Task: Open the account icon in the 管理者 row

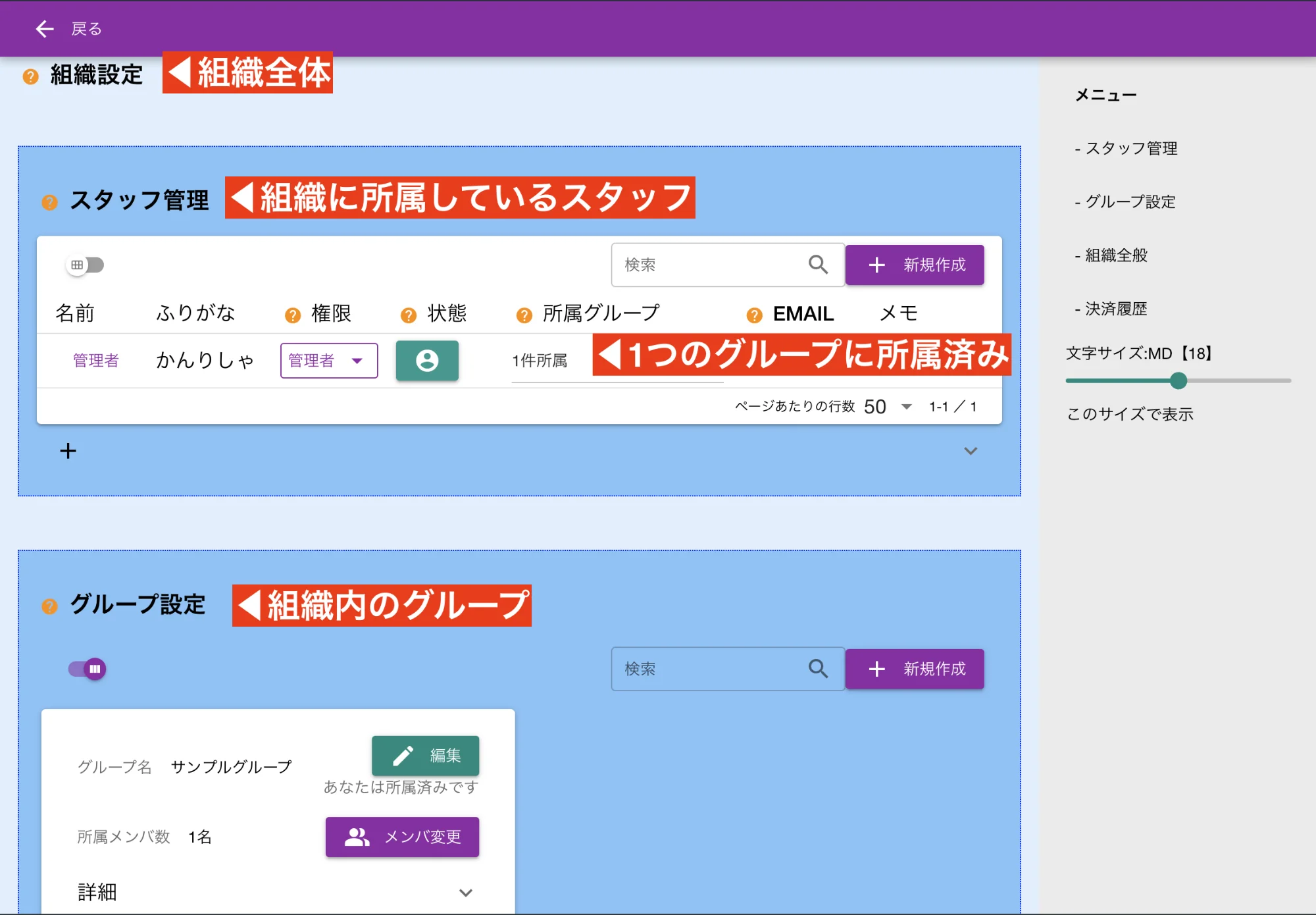Action: 426,360
